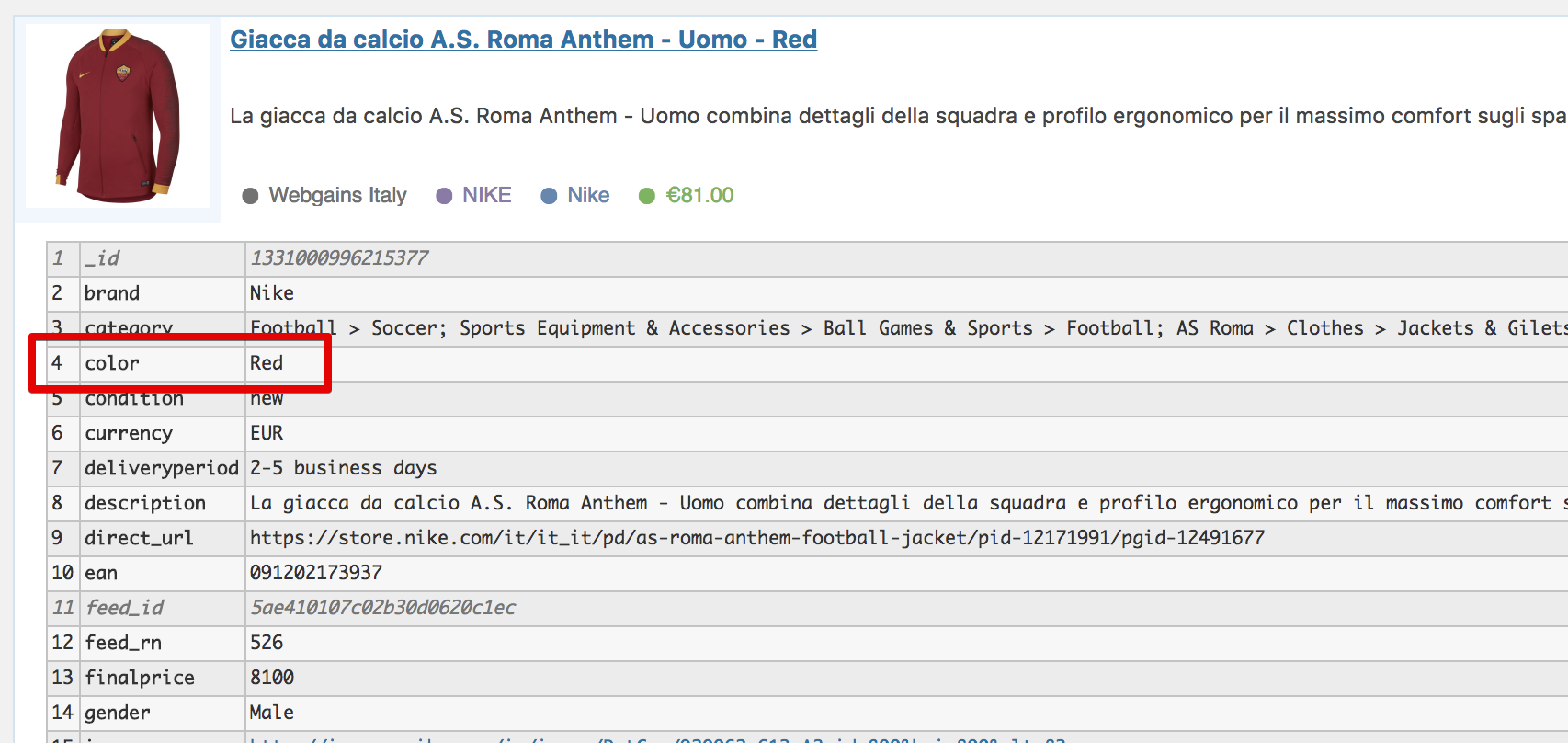
Task: Click the blue dot beside Nike
Action: point(549,196)
